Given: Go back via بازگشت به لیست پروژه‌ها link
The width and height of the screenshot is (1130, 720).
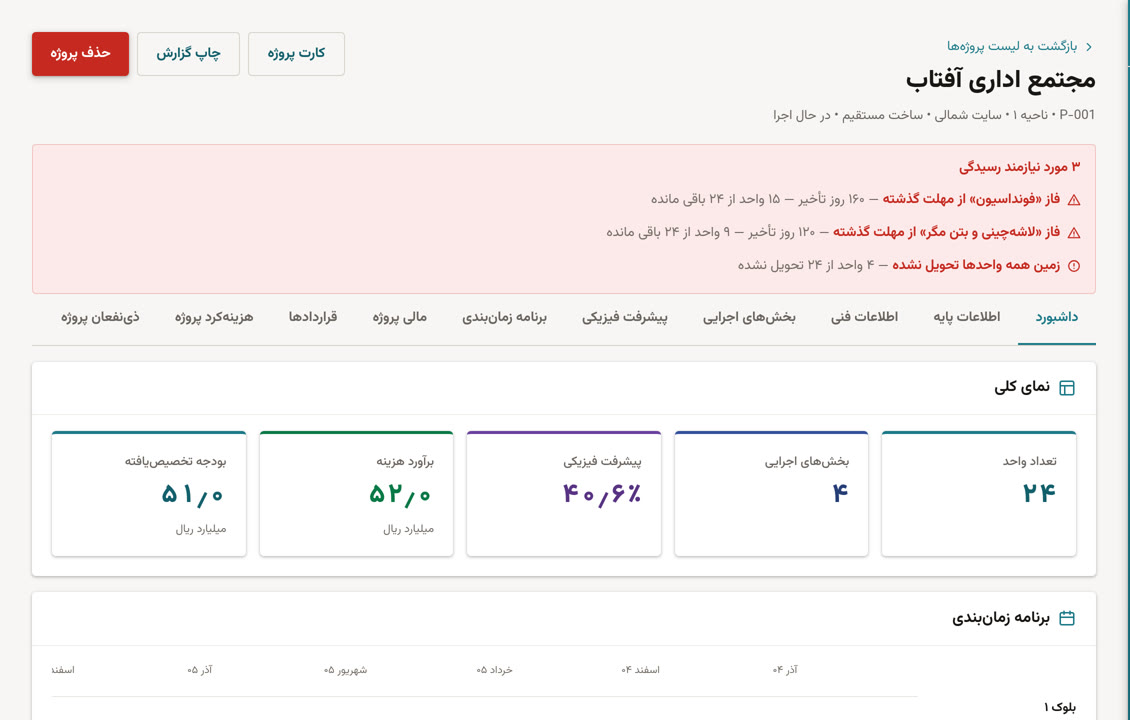Looking at the screenshot, I should (1012, 46).
